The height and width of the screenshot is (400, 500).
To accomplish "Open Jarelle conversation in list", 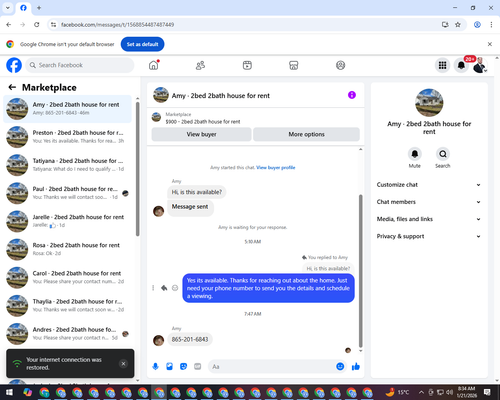I will 67,221.
